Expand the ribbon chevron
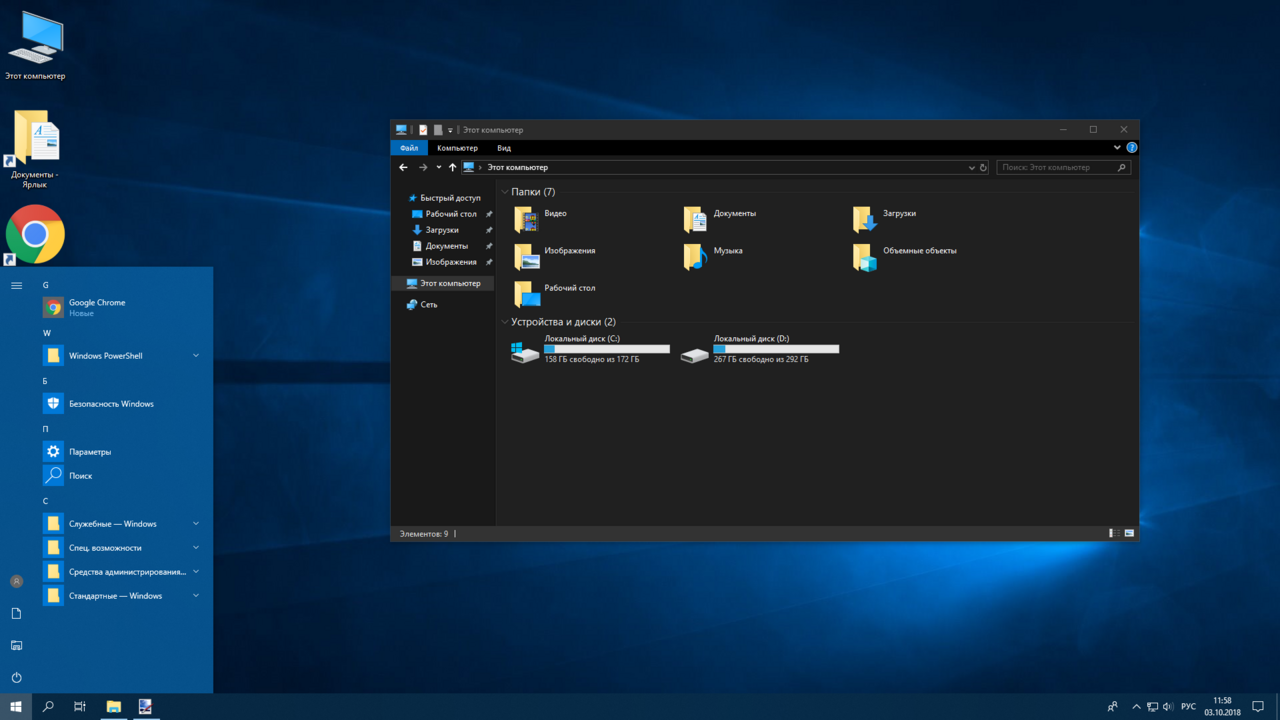 pos(1117,147)
